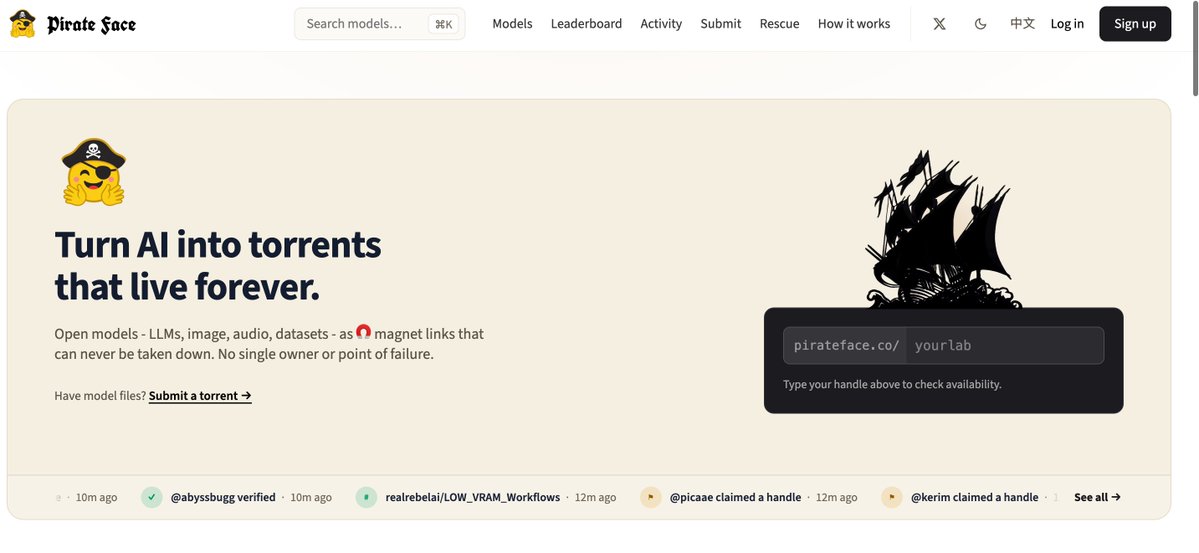Image resolution: width=1199 pixels, height=553 pixels.
Task: Click the pirate ship silhouette image
Action: (944, 229)
